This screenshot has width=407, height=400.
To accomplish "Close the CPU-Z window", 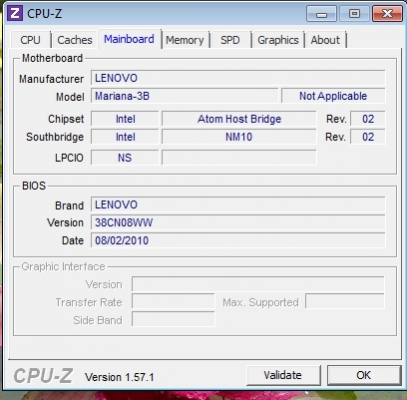I will [x=387, y=14].
